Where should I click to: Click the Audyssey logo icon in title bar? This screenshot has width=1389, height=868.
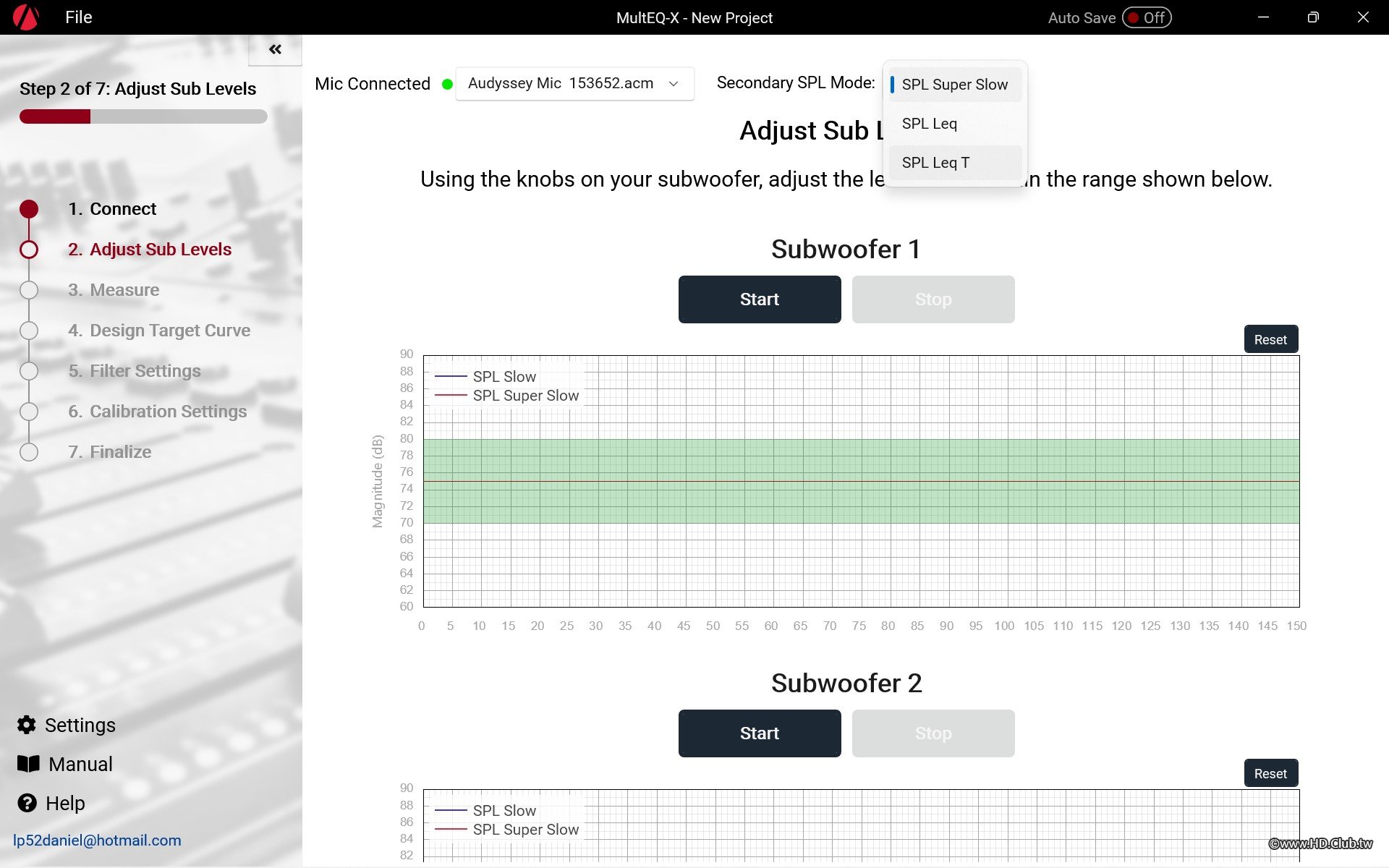pyautogui.click(x=26, y=17)
